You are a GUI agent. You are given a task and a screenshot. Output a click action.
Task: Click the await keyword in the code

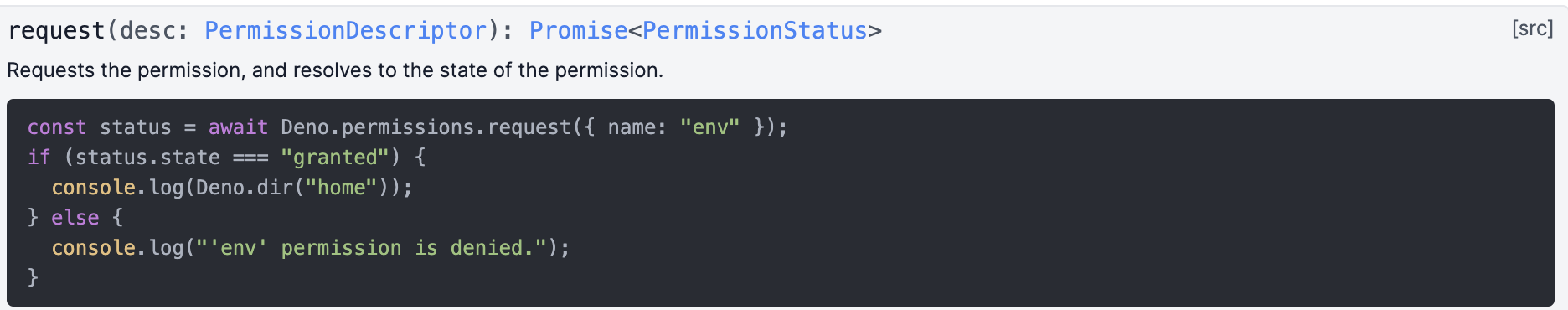coord(238,127)
